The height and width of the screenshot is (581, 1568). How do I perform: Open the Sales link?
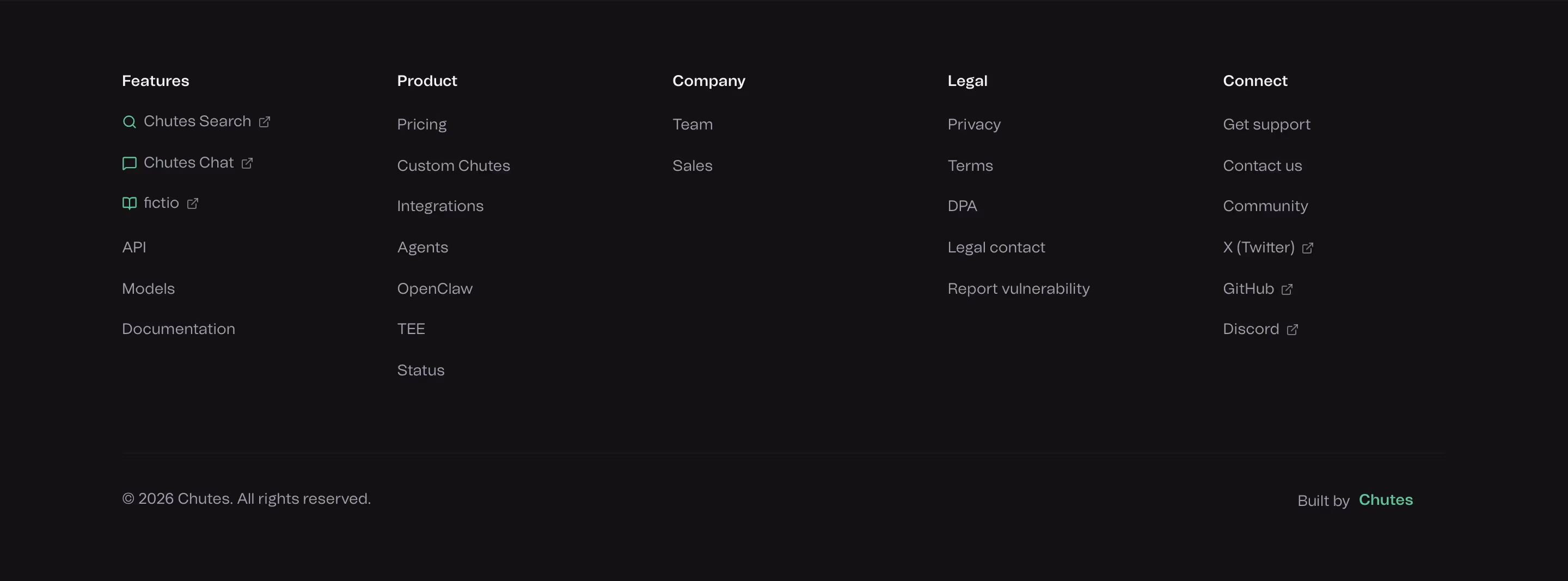pyautogui.click(x=692, y=165)
